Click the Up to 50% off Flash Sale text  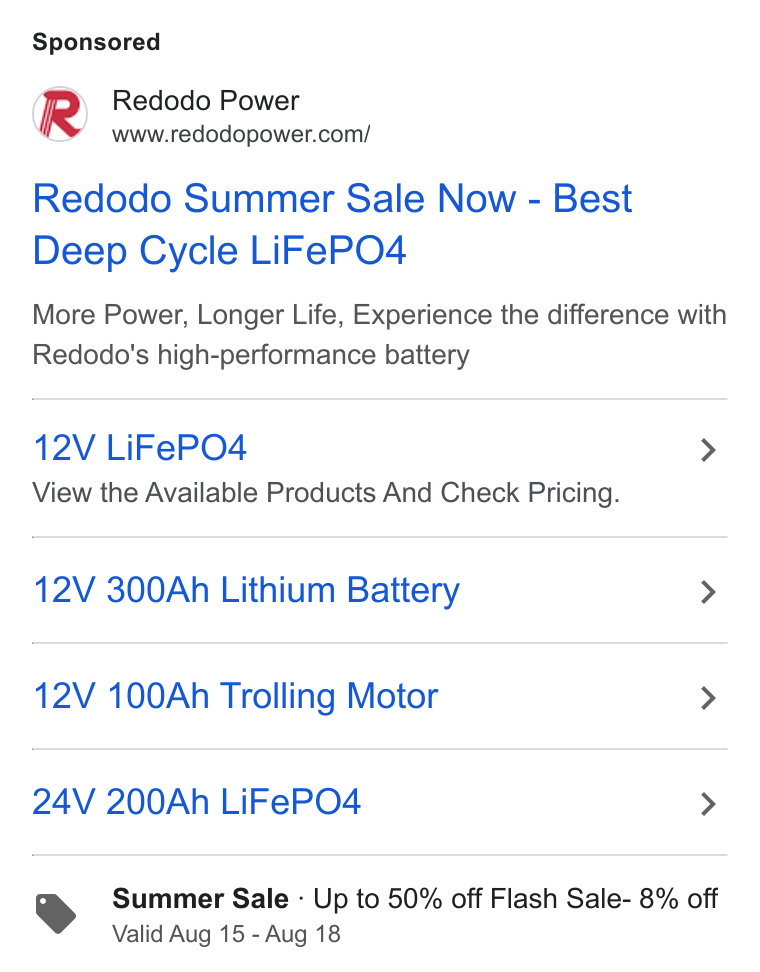(x=471, y=898)
